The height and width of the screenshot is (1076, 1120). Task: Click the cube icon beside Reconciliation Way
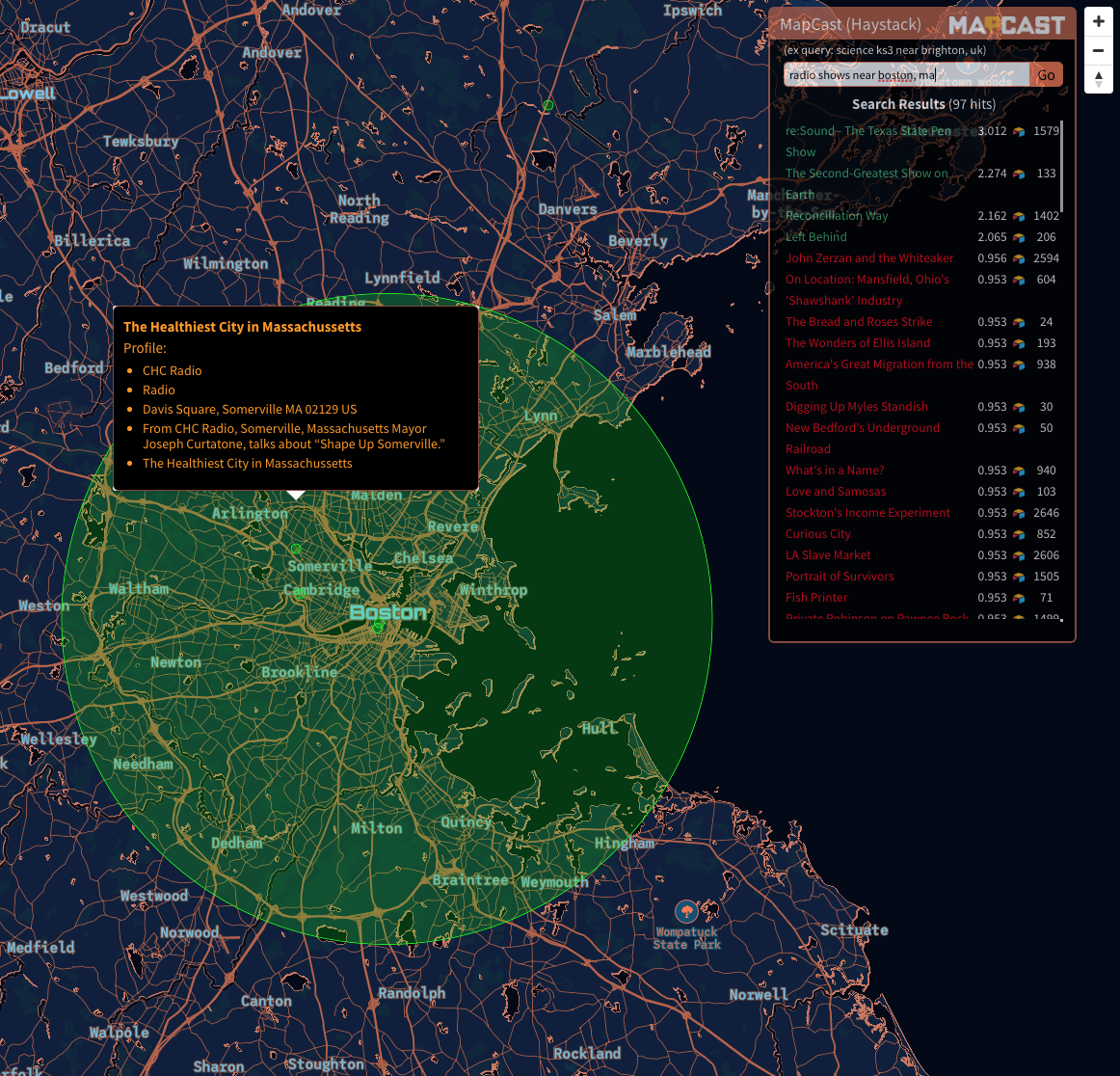pos(1019,216)
